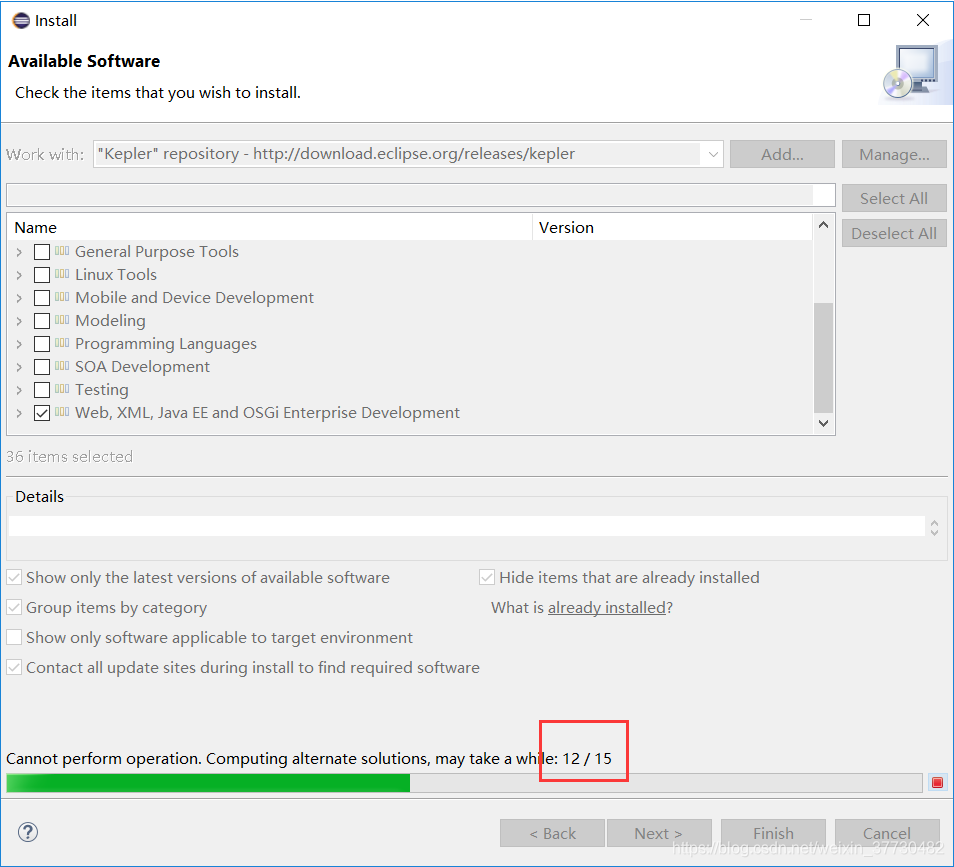
Task: Click the < Back button
Action: coord(552,833)
